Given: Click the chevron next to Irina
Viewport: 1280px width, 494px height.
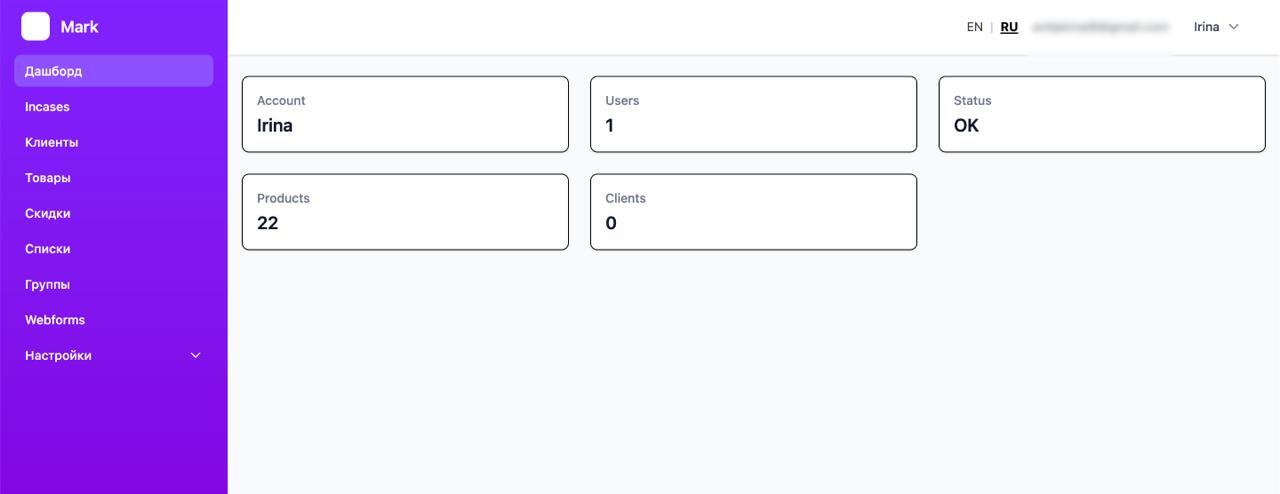Looking at the screenshot, I should pos(1234,27).
